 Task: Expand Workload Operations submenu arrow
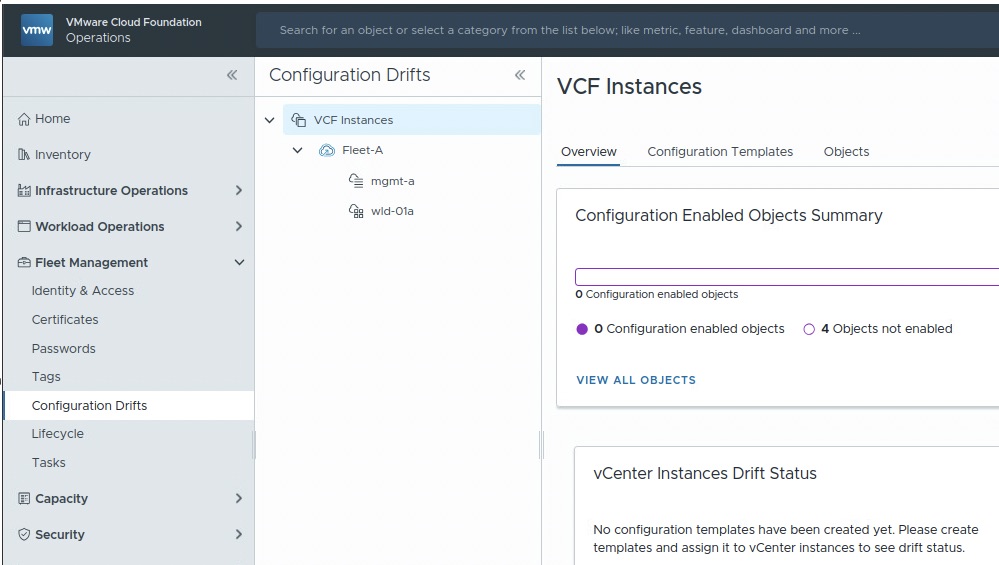click(238, 226)
